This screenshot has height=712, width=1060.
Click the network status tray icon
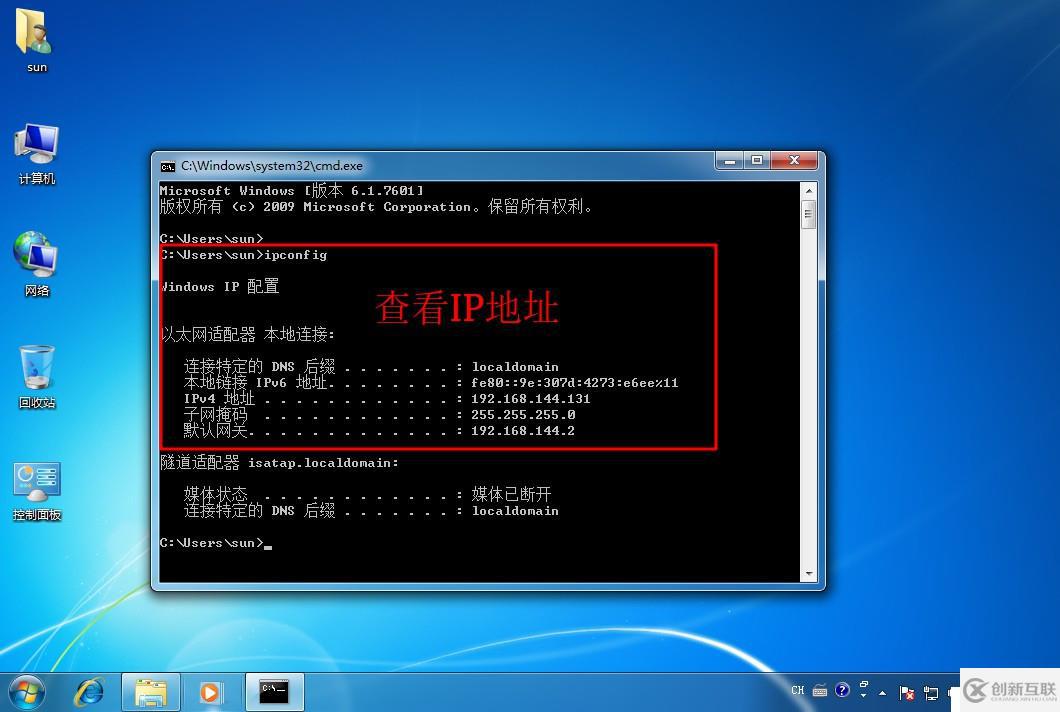[931, 691]
